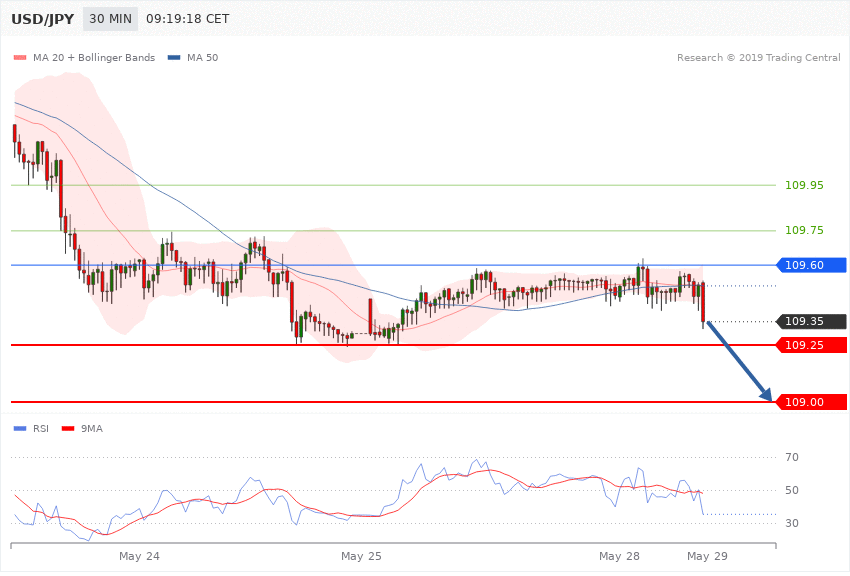Click the blue 109.60 pivot price tag
Viewport: 850px width, 576px height.
[x=810, y=265]
